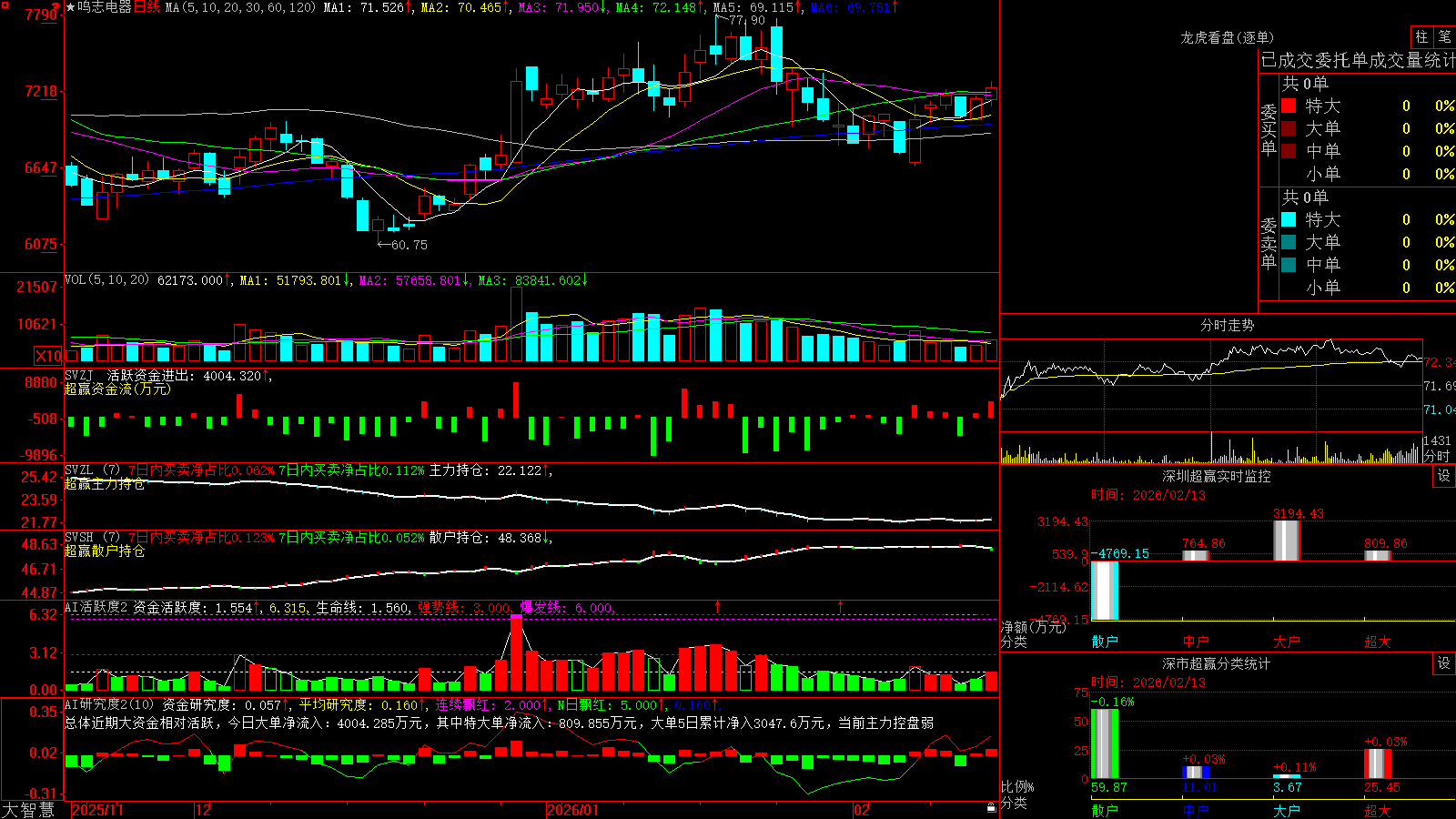The height and width of the screenshot is (819, 1456).
Task: Click the 深圳超赢实时监控 panel title
Action: [1216, 476]
